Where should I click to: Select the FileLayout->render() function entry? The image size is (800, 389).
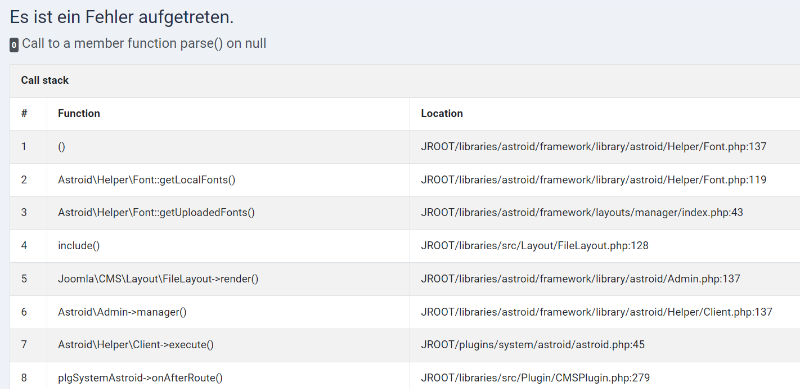(158, 279)
